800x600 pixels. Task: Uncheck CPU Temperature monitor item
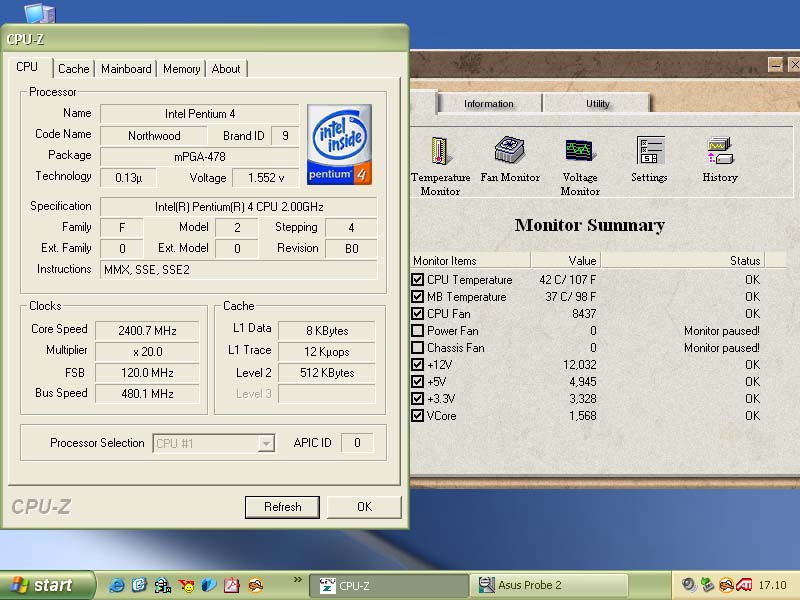(x=417, y=280)
